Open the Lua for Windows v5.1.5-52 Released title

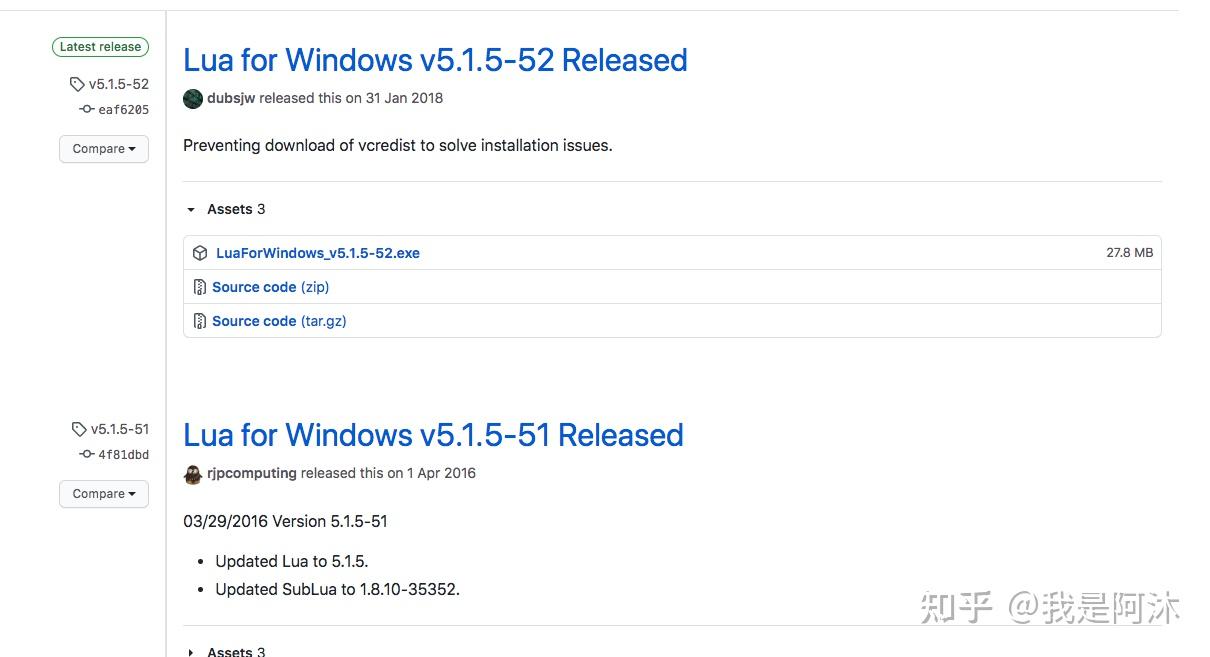click(x=435, y=60)
